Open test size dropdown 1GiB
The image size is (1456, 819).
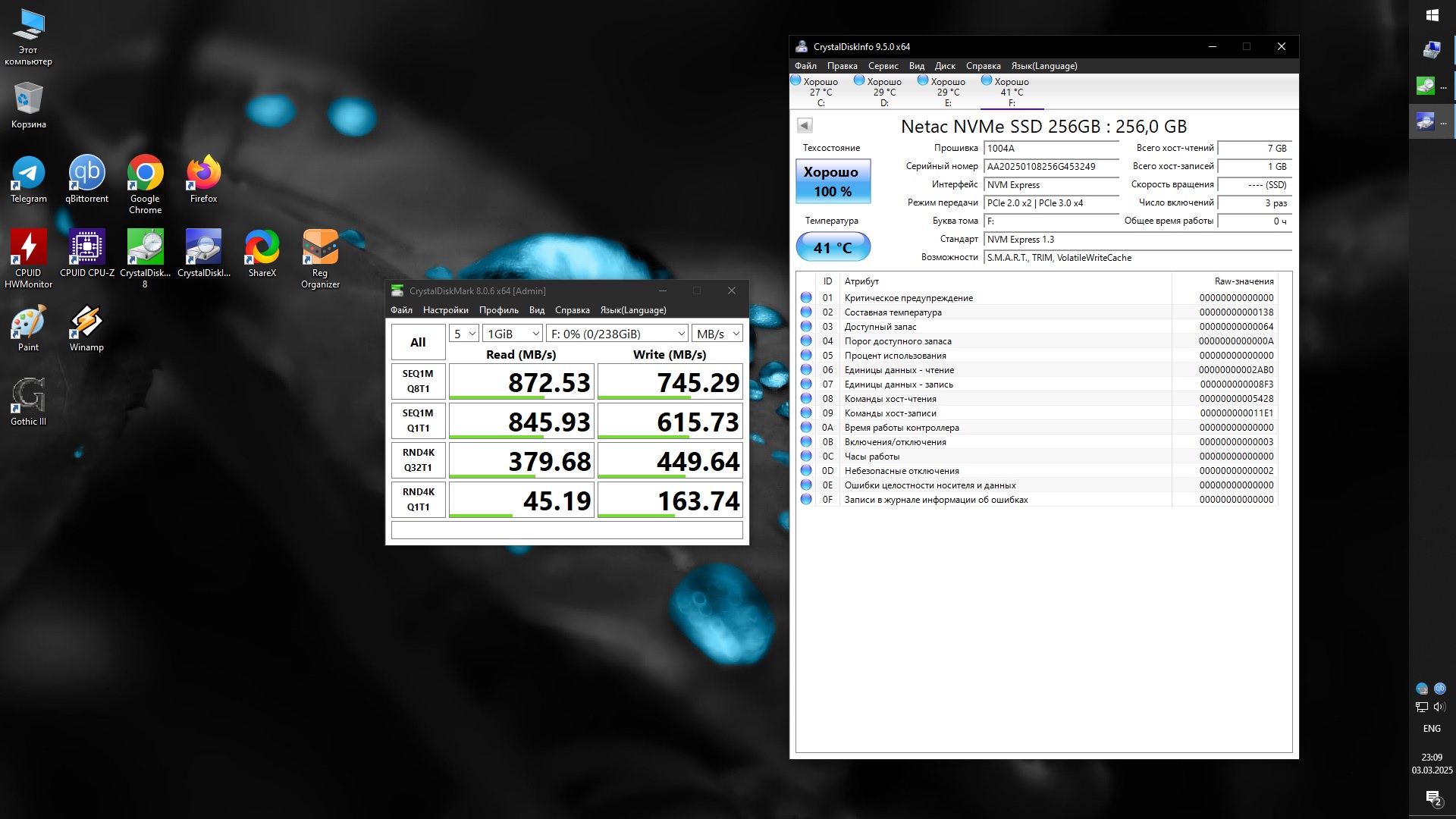tap(513, 334)
